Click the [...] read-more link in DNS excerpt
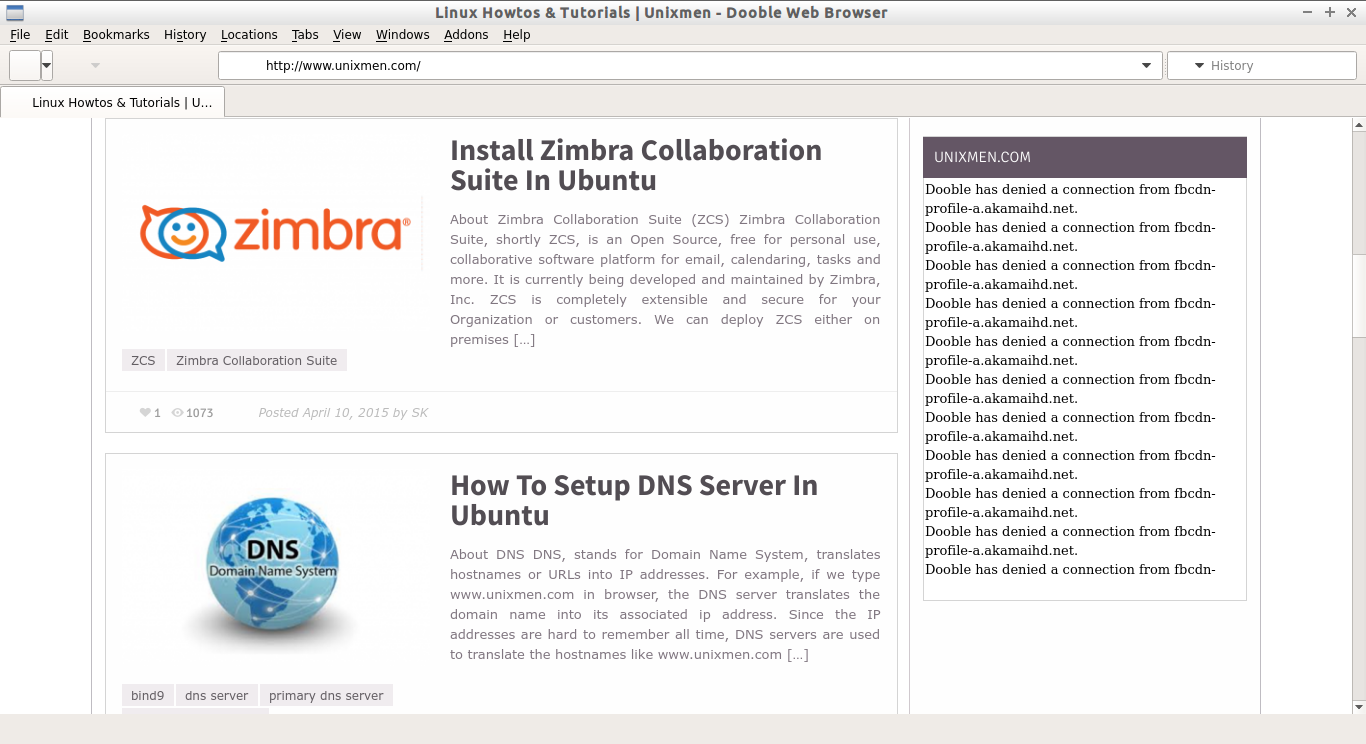The width and height of the screenshot is (1366, 744). [x=797, y=654]
